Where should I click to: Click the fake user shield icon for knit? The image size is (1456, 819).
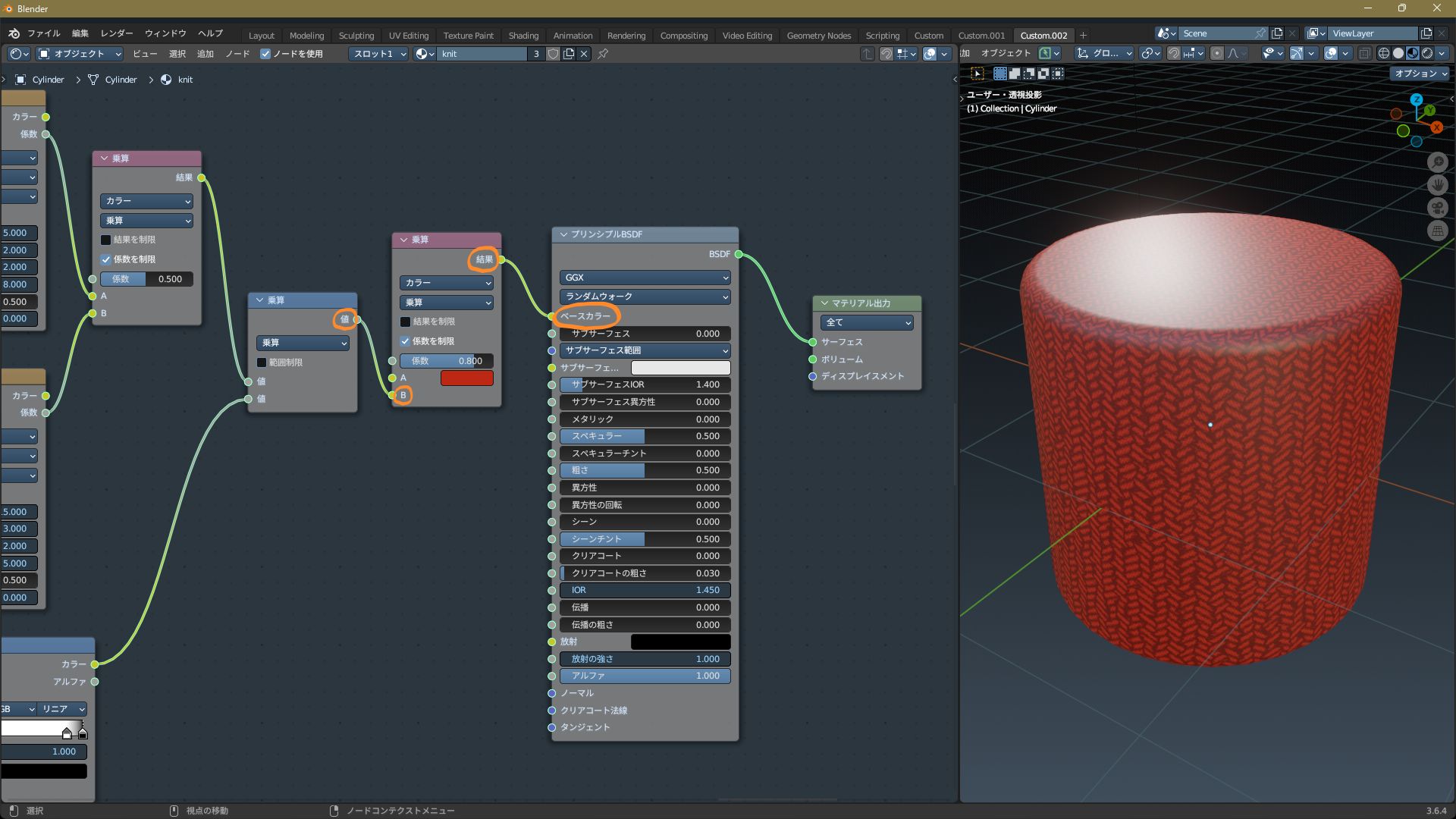[554, 54]
